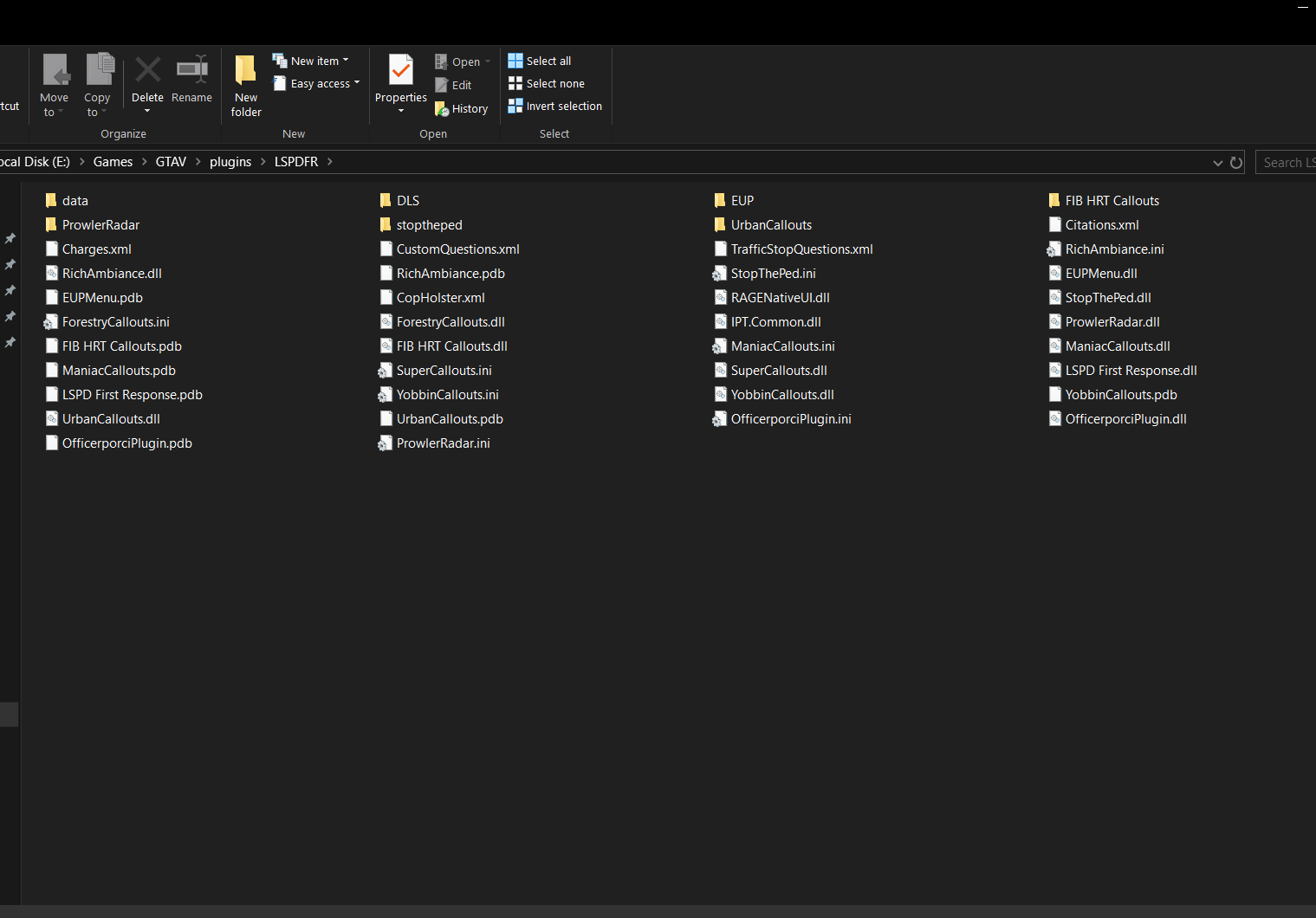Screen dimensions: 1316x918
Task: Select the RichAmbiance.dll file icon
Action: coord(51,273)
